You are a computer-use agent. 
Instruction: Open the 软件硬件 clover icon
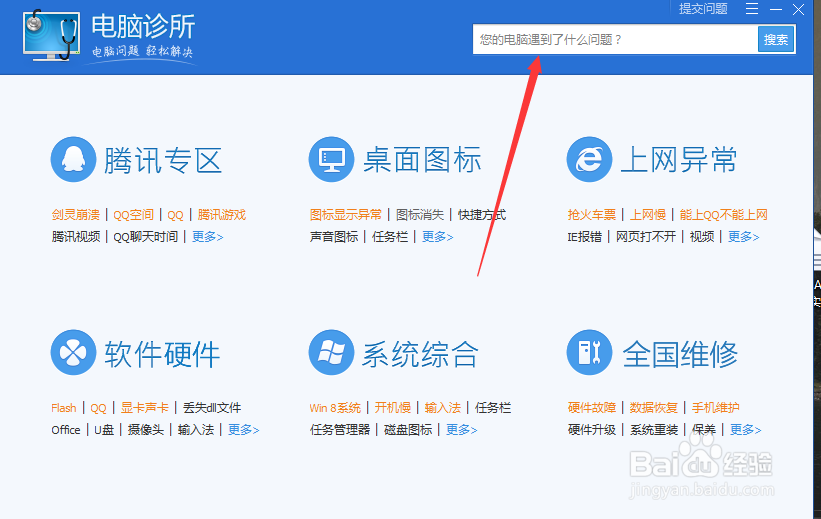tap(73, 352)
